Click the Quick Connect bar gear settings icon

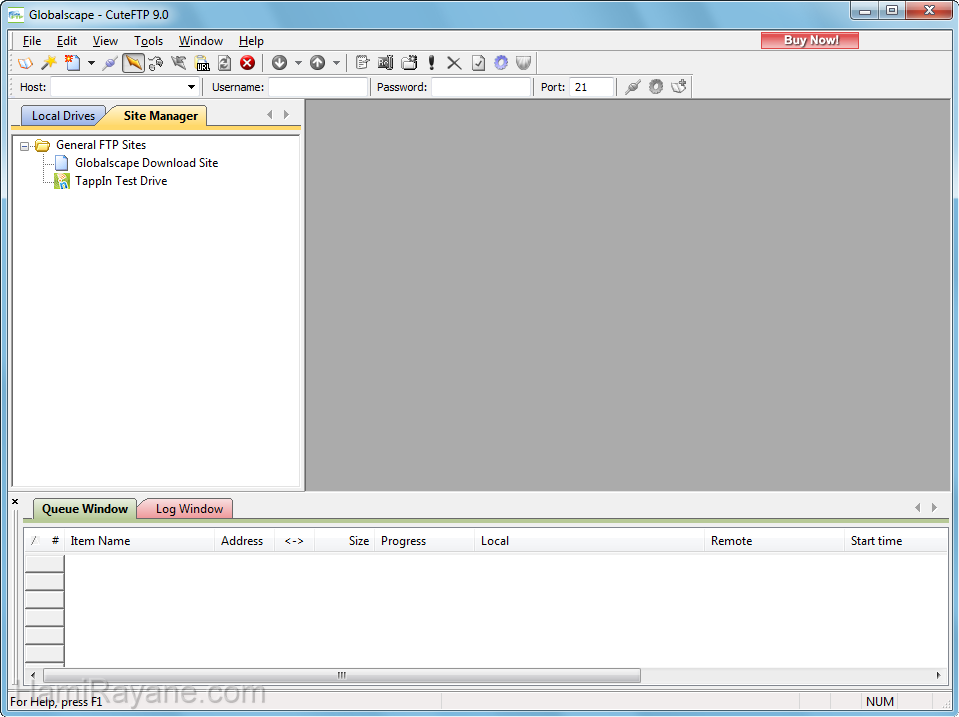pos(656,87)
